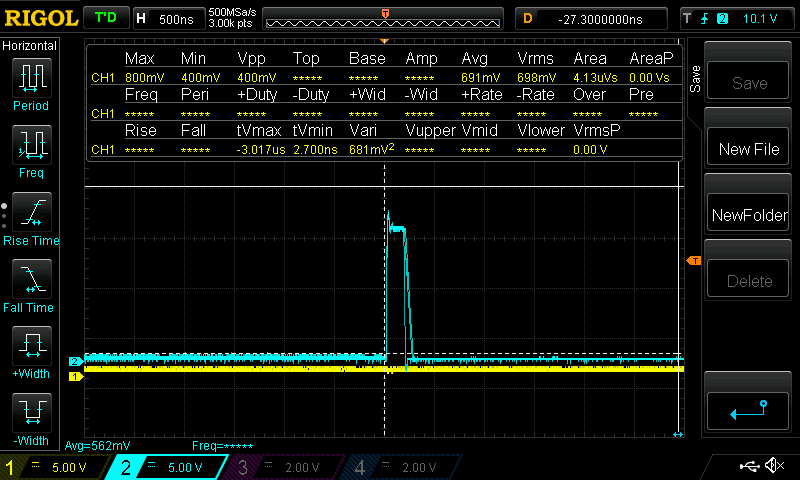Click the trigger level marker T at right edge
Viewport: 800px width, 480px height.
tap(693, 261)
